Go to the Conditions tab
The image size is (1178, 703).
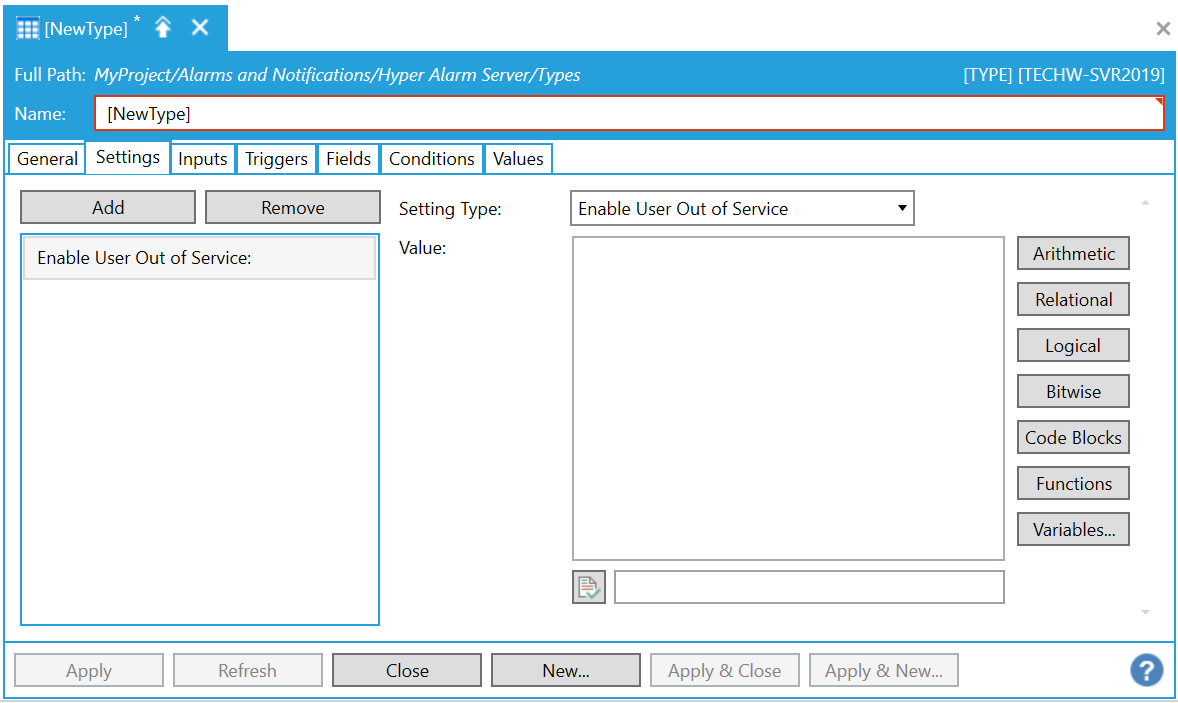[432, 158]
